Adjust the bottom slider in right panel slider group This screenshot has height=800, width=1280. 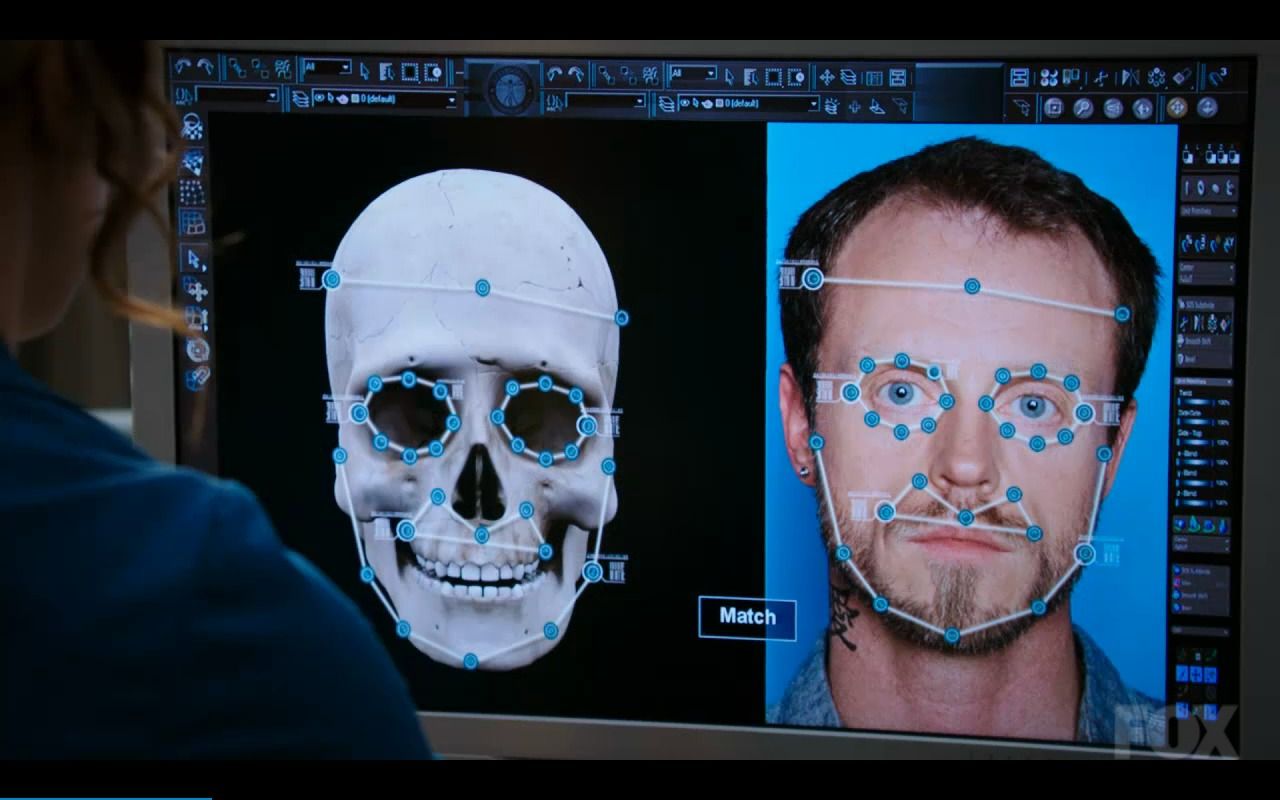point(1193,502)
